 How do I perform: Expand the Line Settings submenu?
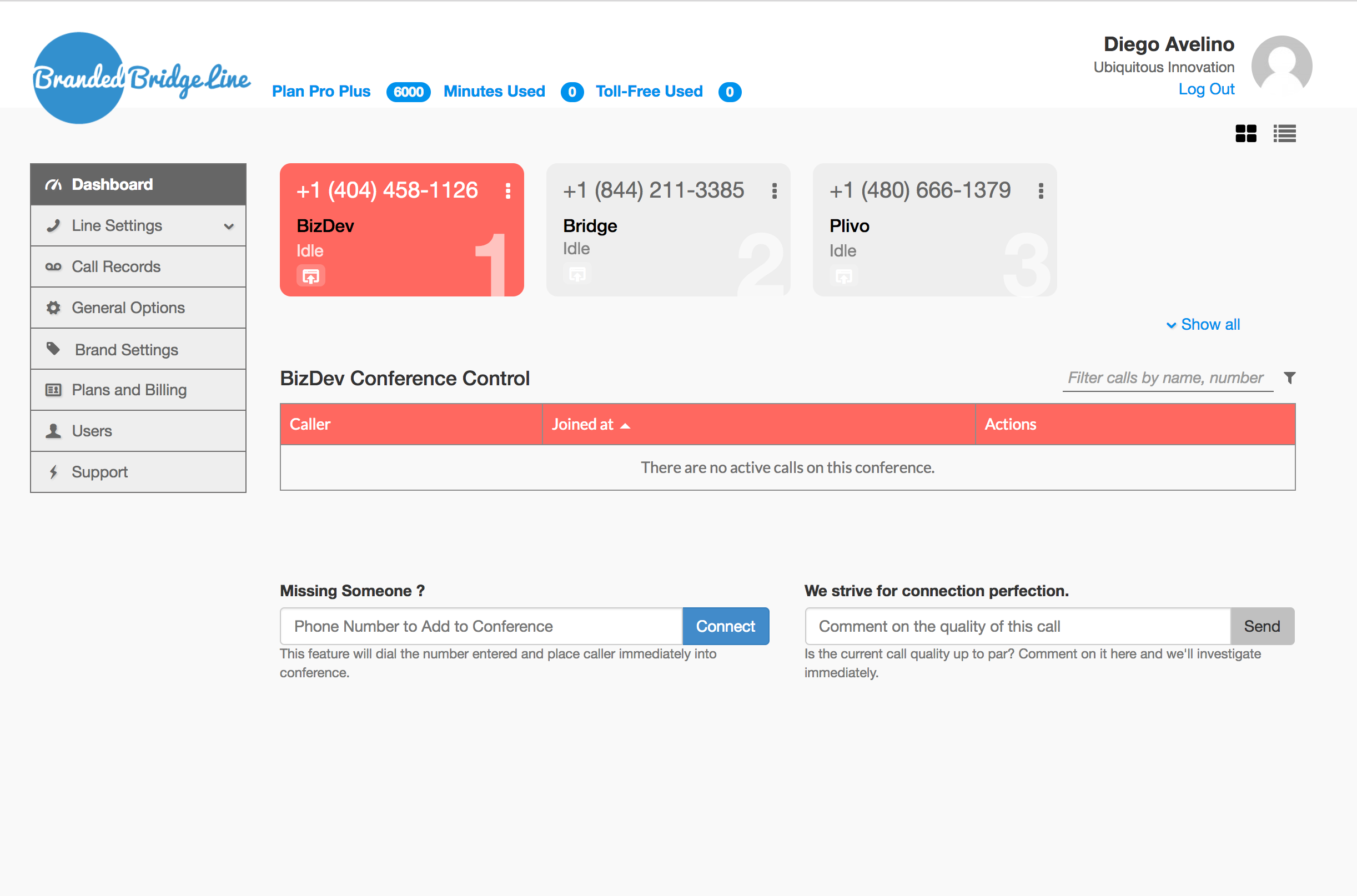coord(138,226)
